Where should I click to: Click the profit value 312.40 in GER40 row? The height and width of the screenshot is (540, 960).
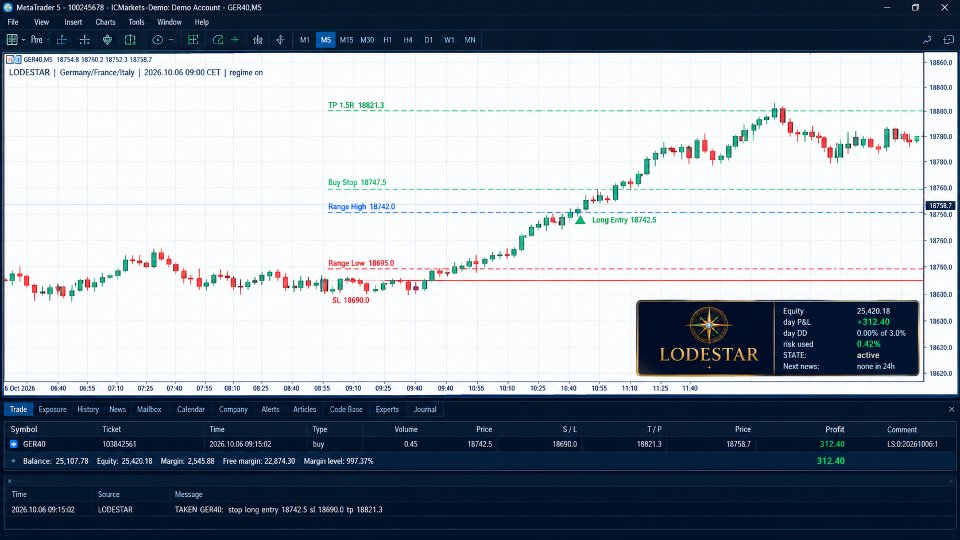(x=832, y=444)
